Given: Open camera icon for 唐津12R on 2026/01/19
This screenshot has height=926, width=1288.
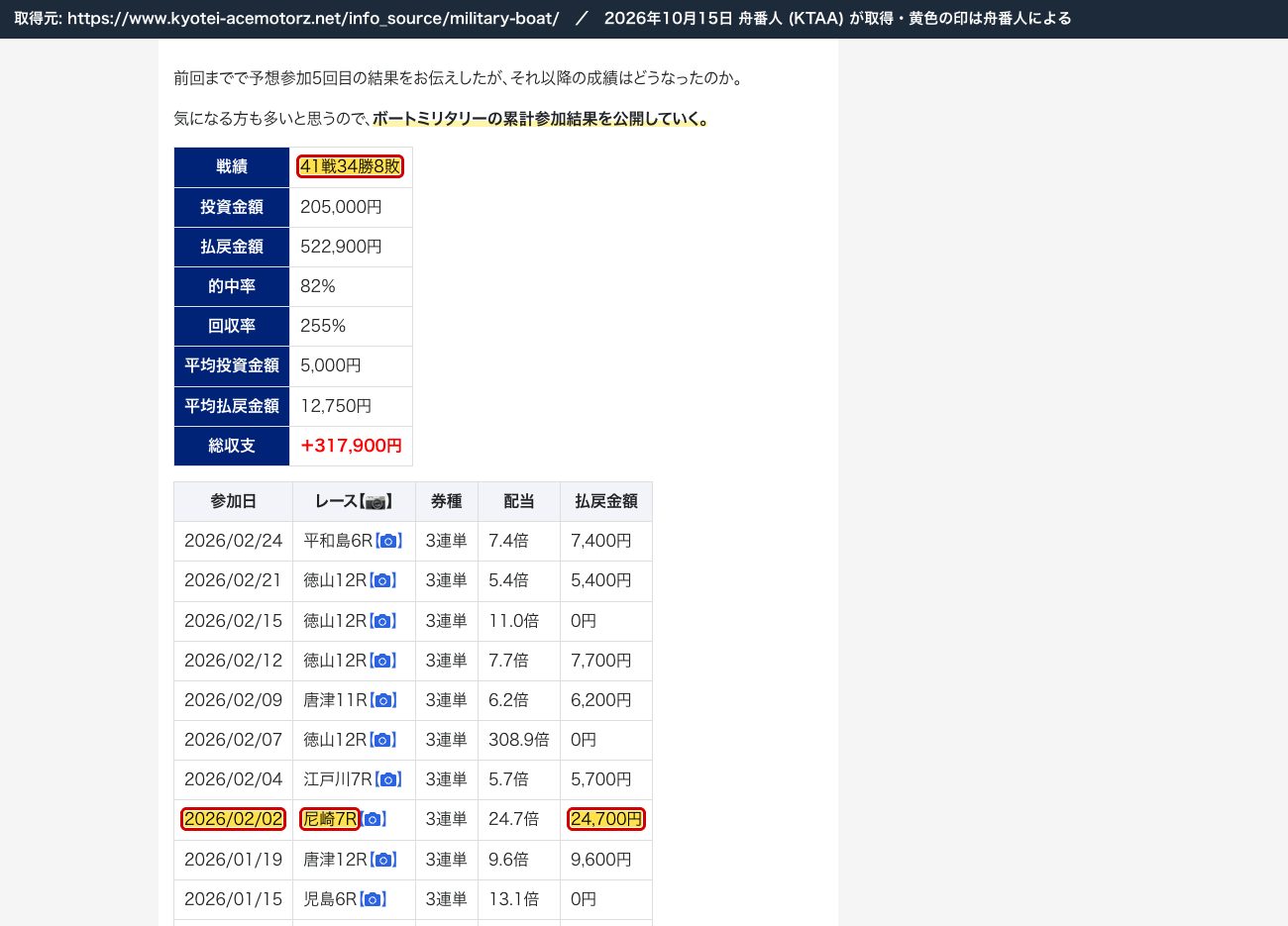Looking at the screenshot, I should (x=383, y=860).
